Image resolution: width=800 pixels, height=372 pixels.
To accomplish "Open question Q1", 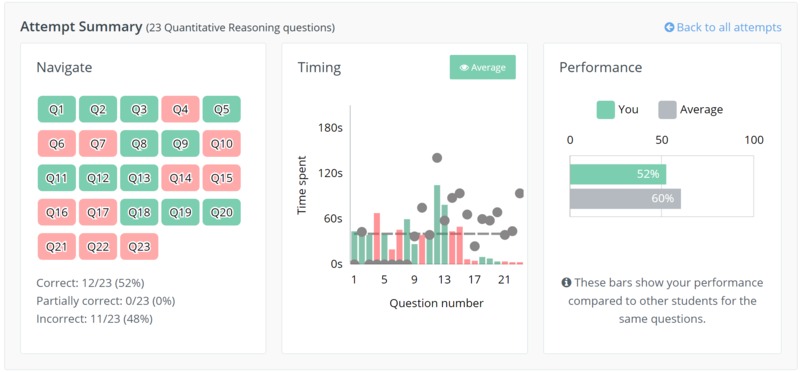I will click(57, 109).
